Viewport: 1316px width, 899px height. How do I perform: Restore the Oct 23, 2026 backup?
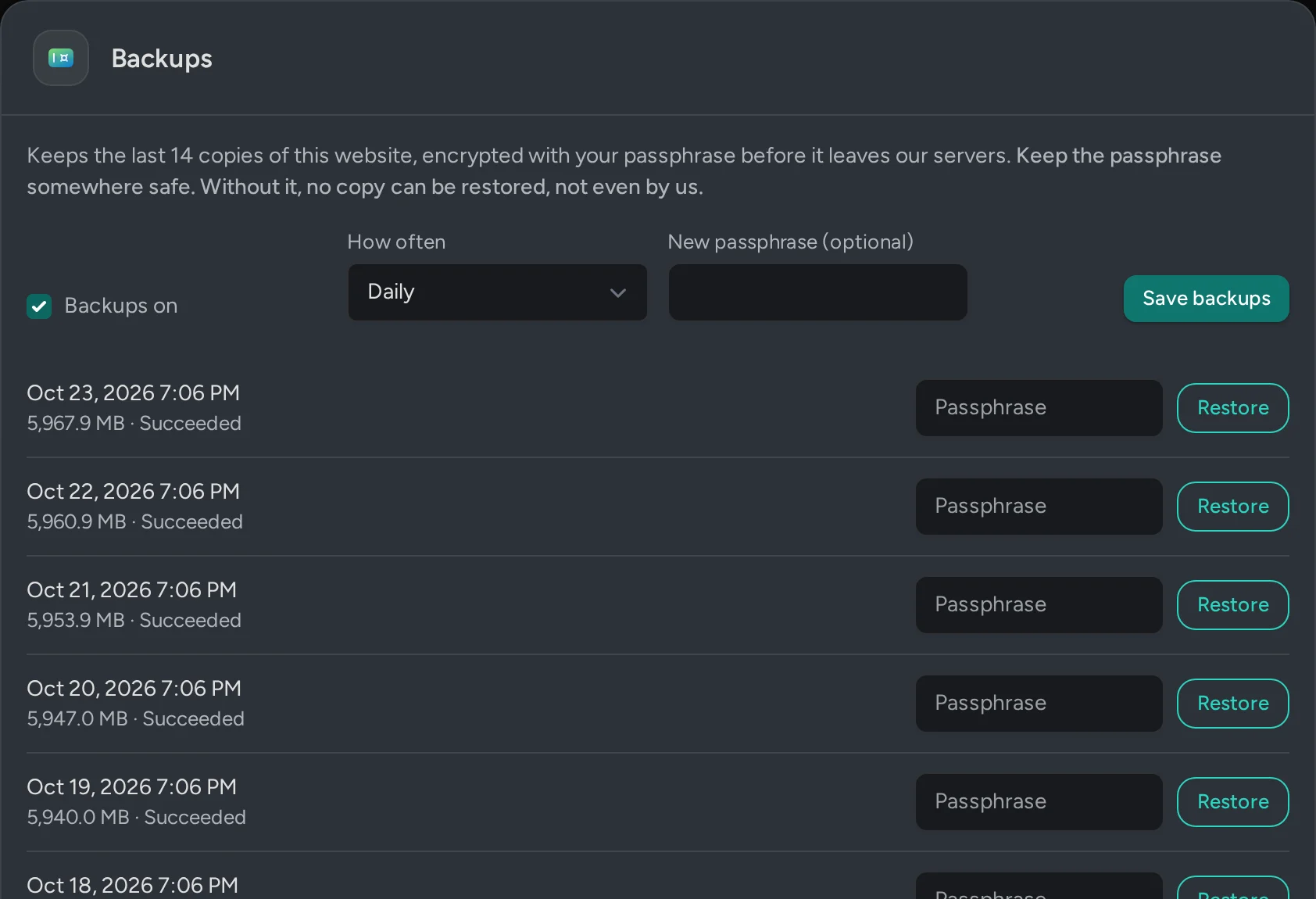pyautogui.click(x=1232, y=408)
